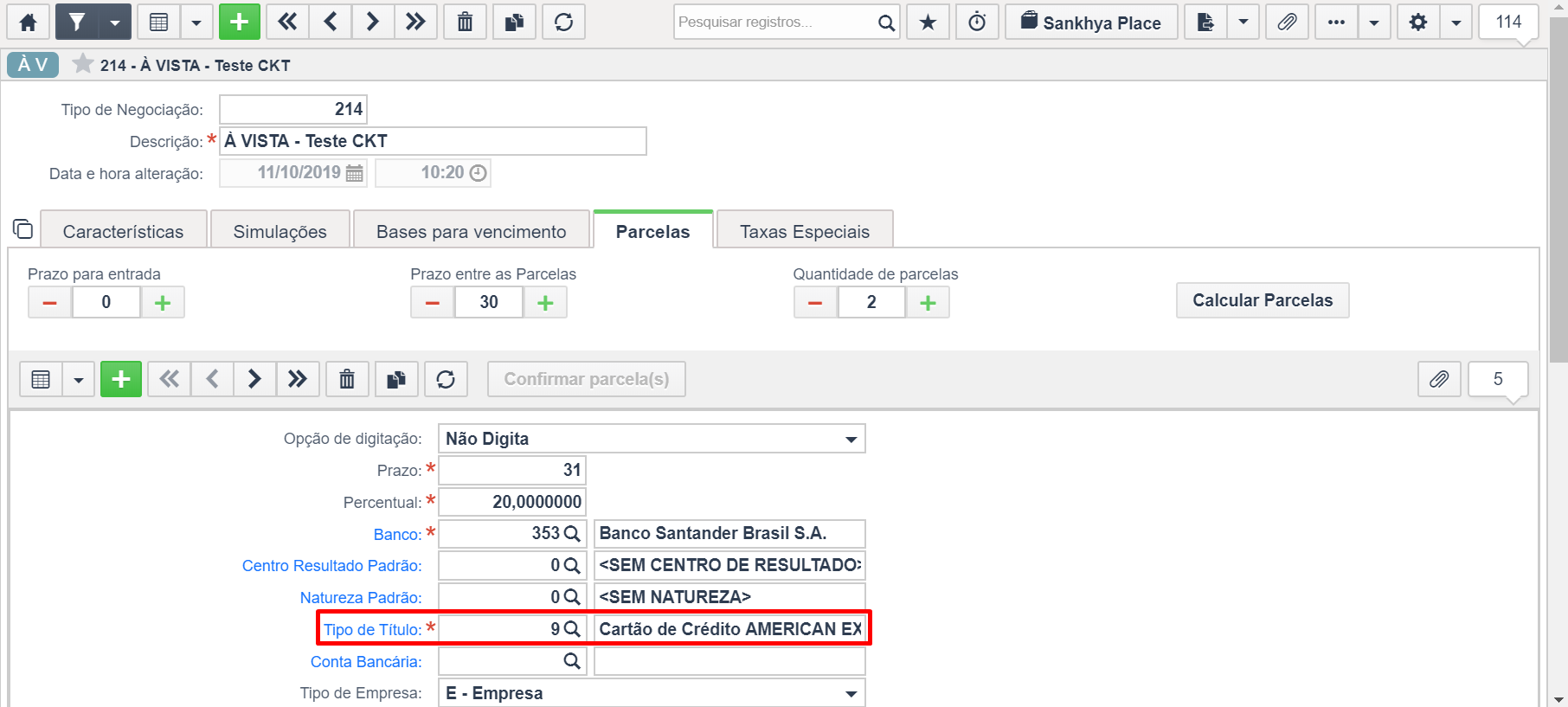Open attachments paperclip in top toolbar
Image resolution: width=1568 pixels, height=707 pixels.
(1287, 22)
